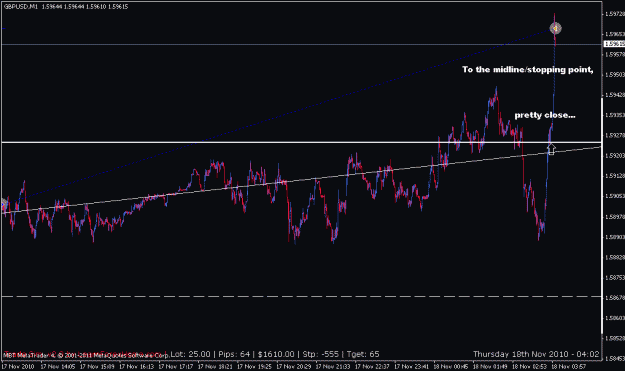
Task: Click the '17 Nov 19:25' time axis label
Action: click(x=254, y=366)
